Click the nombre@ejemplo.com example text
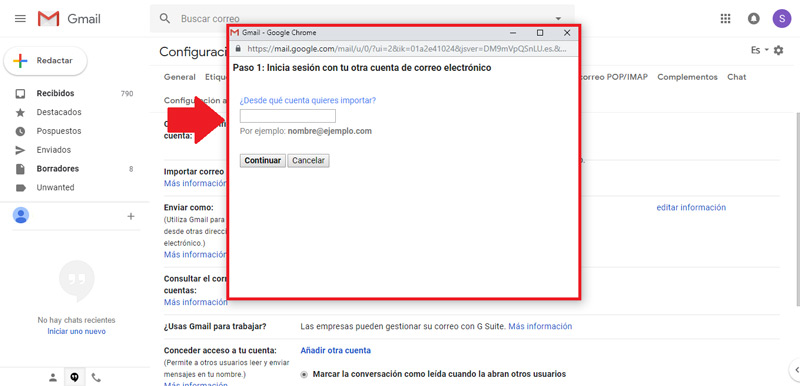Viewport: 800px width, 386px height. 330,131
